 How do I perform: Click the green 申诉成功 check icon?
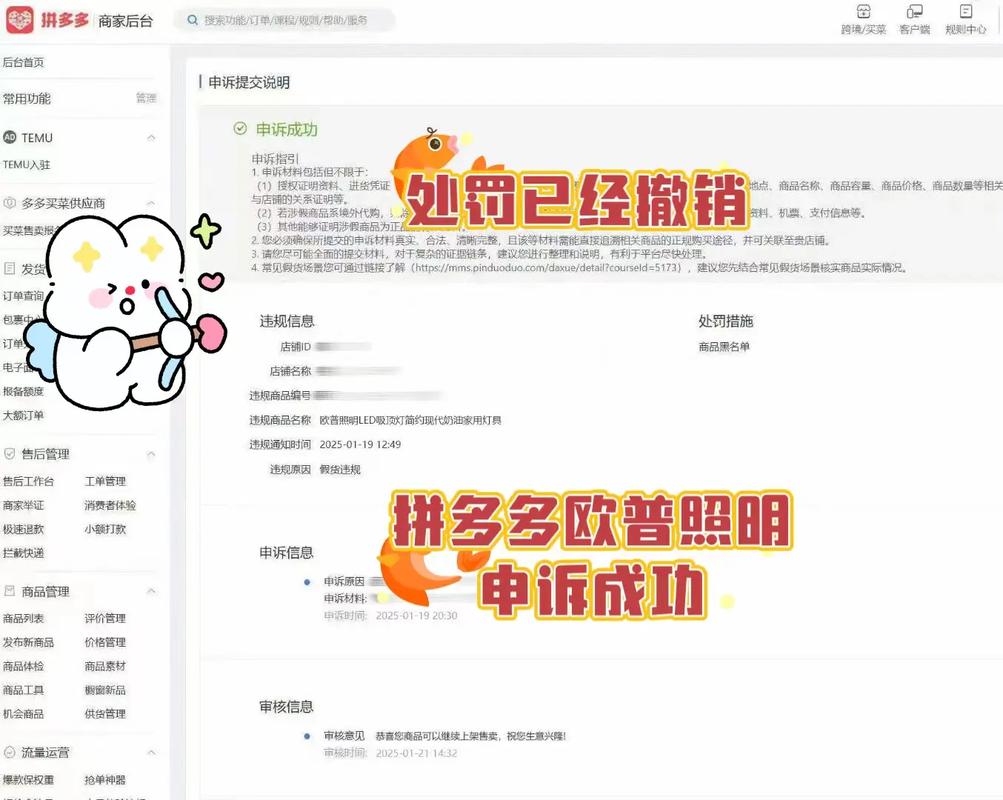(x=240, y=129)
